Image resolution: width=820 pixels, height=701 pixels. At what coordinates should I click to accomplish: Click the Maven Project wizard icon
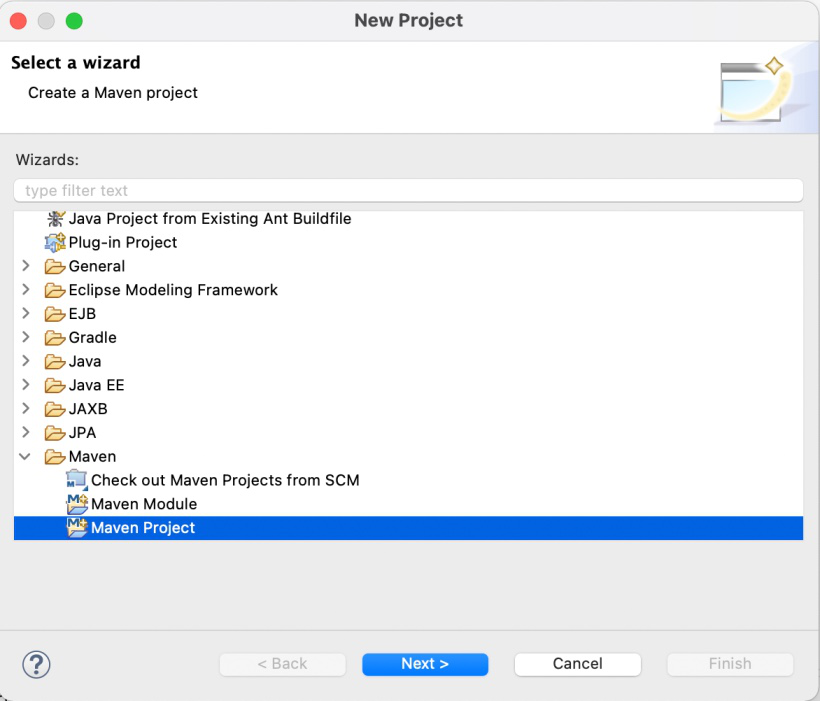[77, 528]
